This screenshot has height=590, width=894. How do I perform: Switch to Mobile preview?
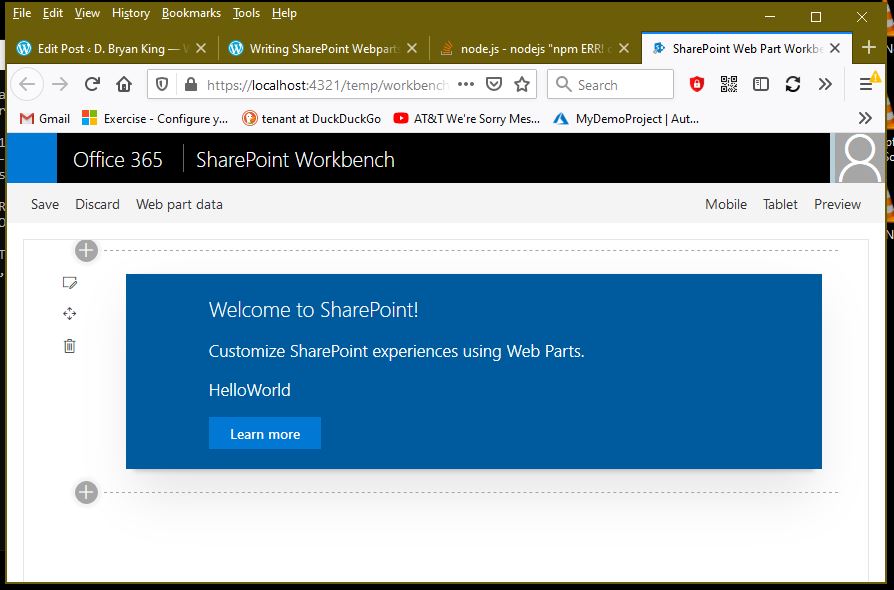coord(725,204)
